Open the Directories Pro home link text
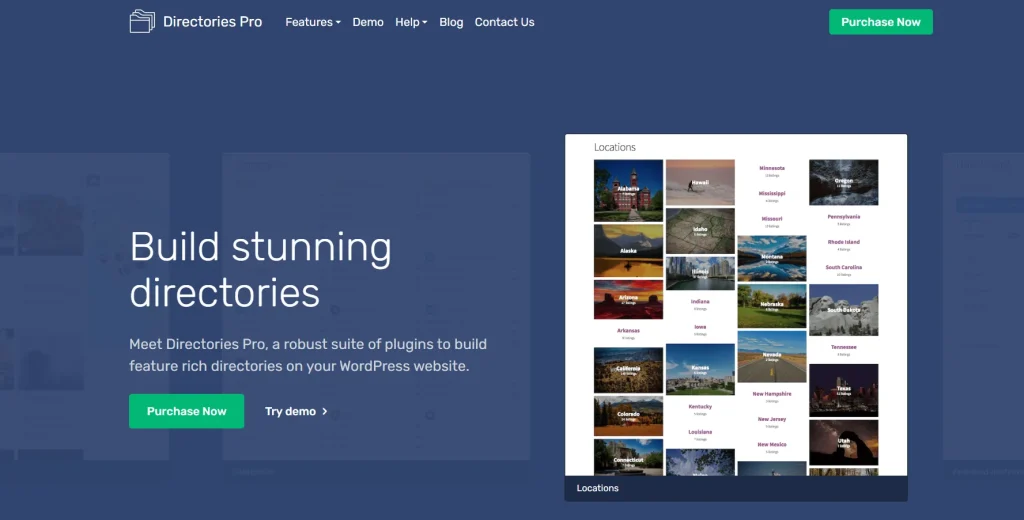 212,22
